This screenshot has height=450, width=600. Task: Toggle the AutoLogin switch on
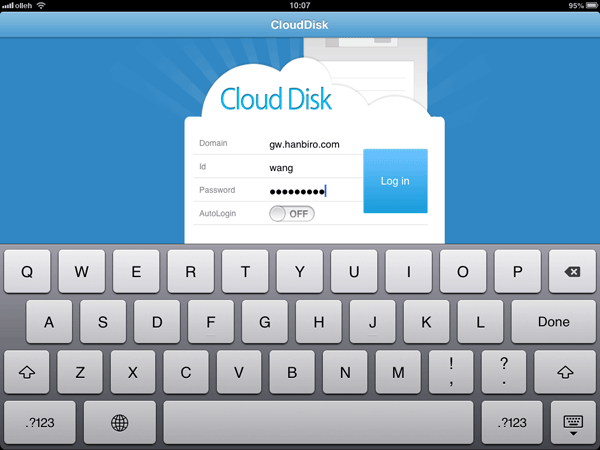[292, 214]
